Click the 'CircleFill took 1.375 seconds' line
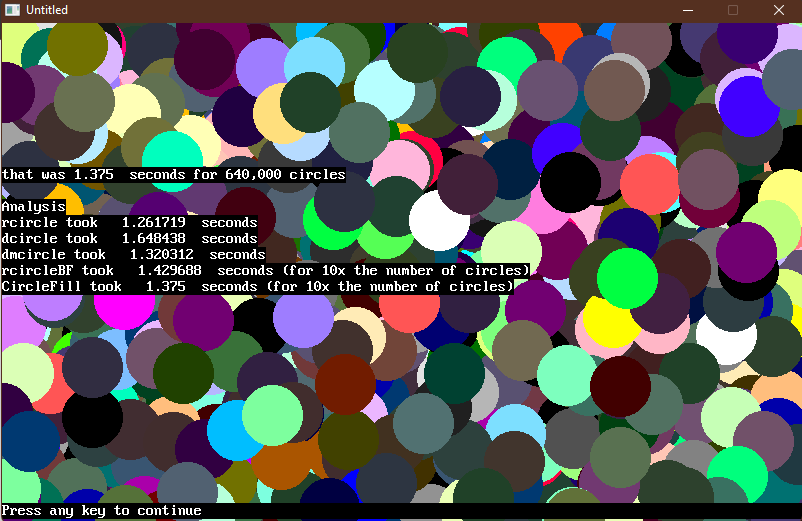 point(257,286)
